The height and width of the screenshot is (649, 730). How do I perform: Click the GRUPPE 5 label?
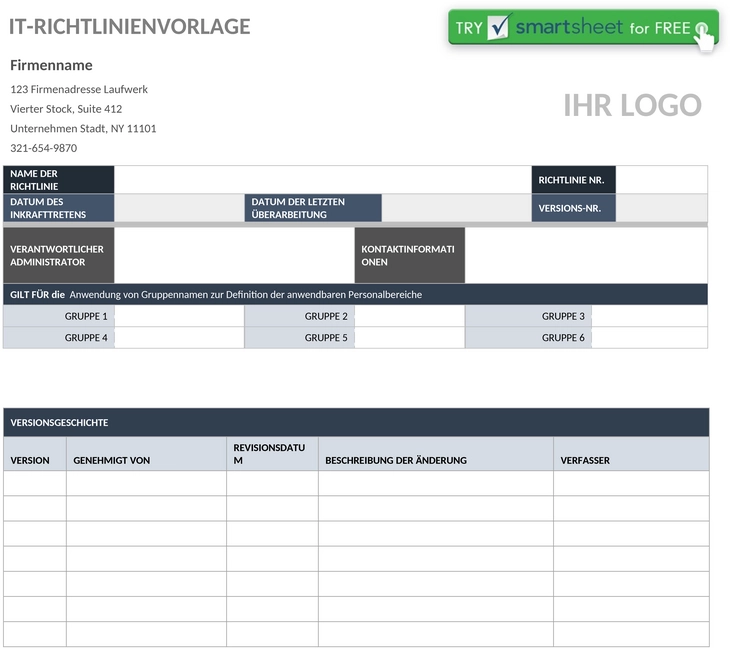pos(299,338)
